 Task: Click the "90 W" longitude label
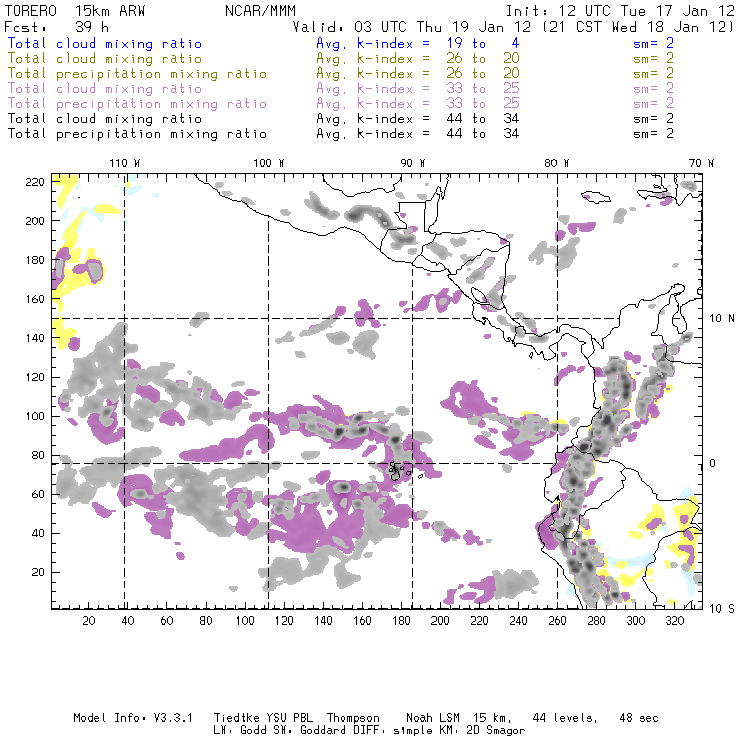(x=412, y=163)
